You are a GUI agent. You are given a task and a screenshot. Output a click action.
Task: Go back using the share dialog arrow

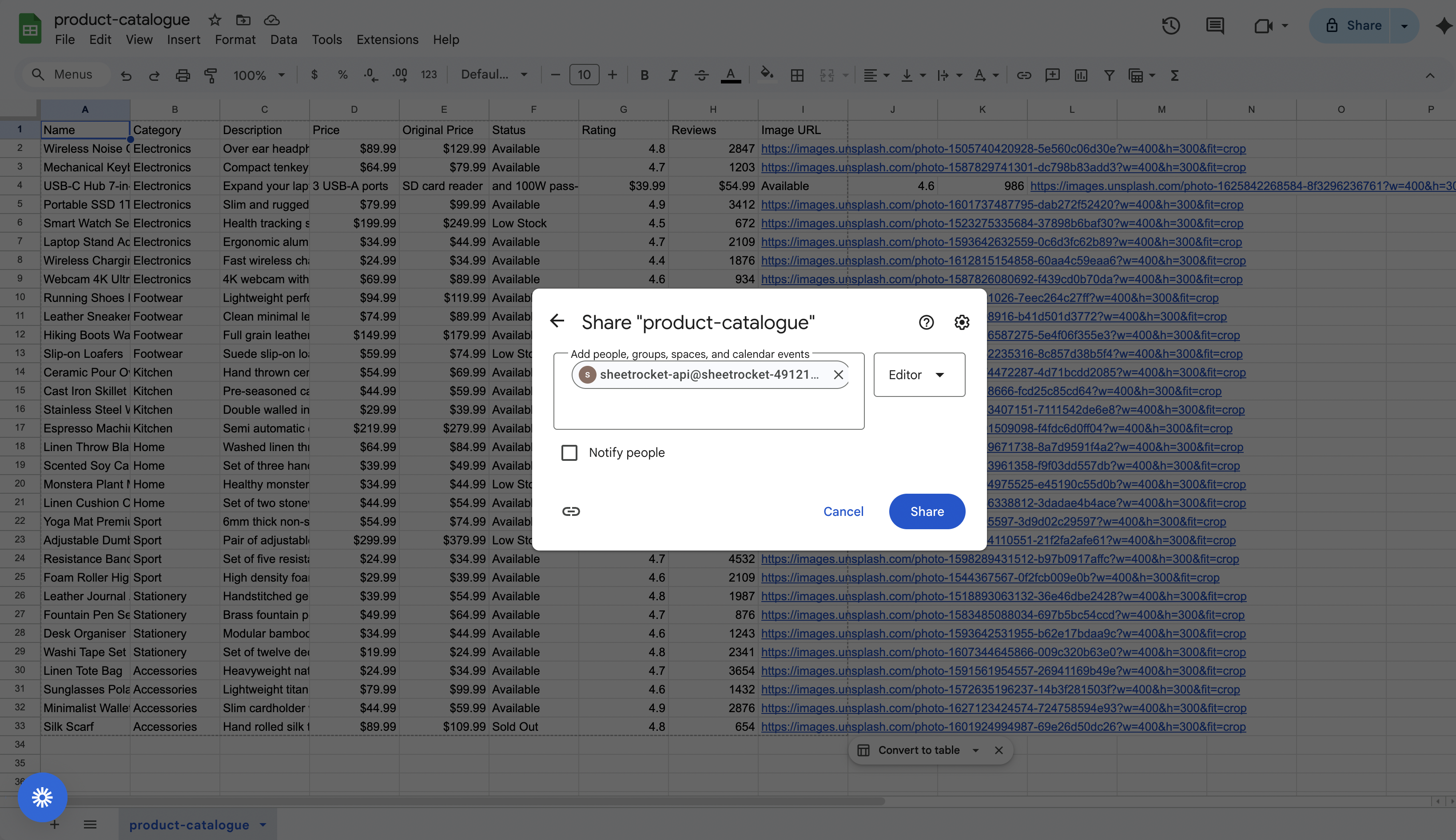(557, 321)
